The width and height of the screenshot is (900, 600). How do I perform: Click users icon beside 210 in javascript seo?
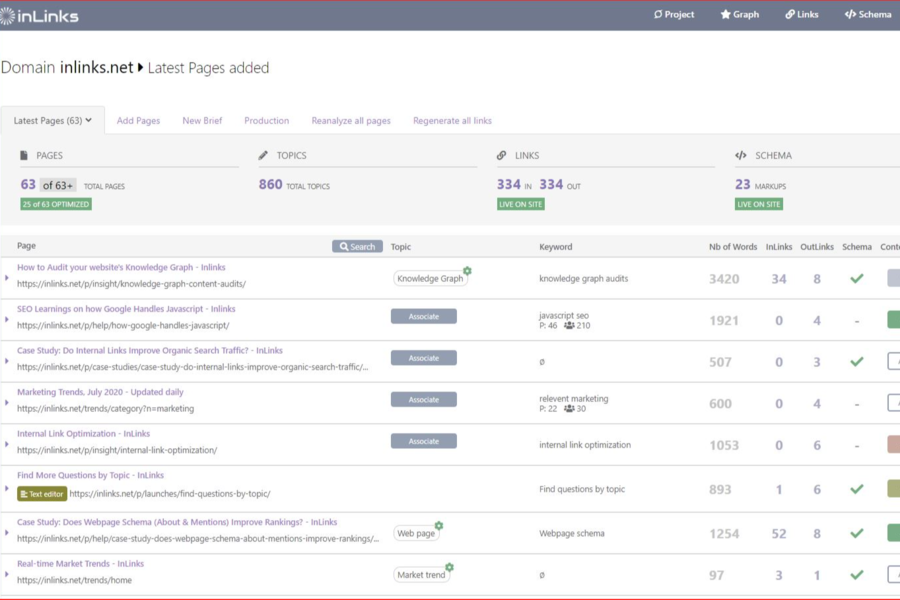click(569, 326)
